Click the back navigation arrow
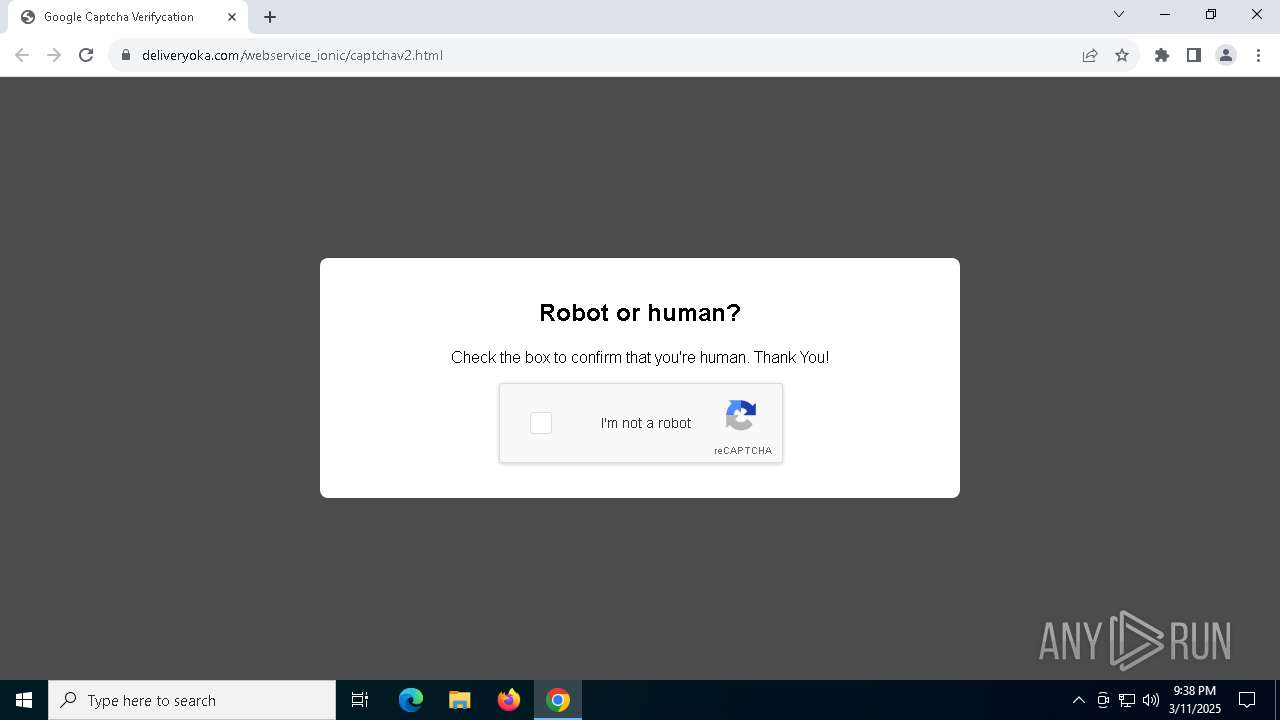The image size is (1280, 720). pos(22,55)
